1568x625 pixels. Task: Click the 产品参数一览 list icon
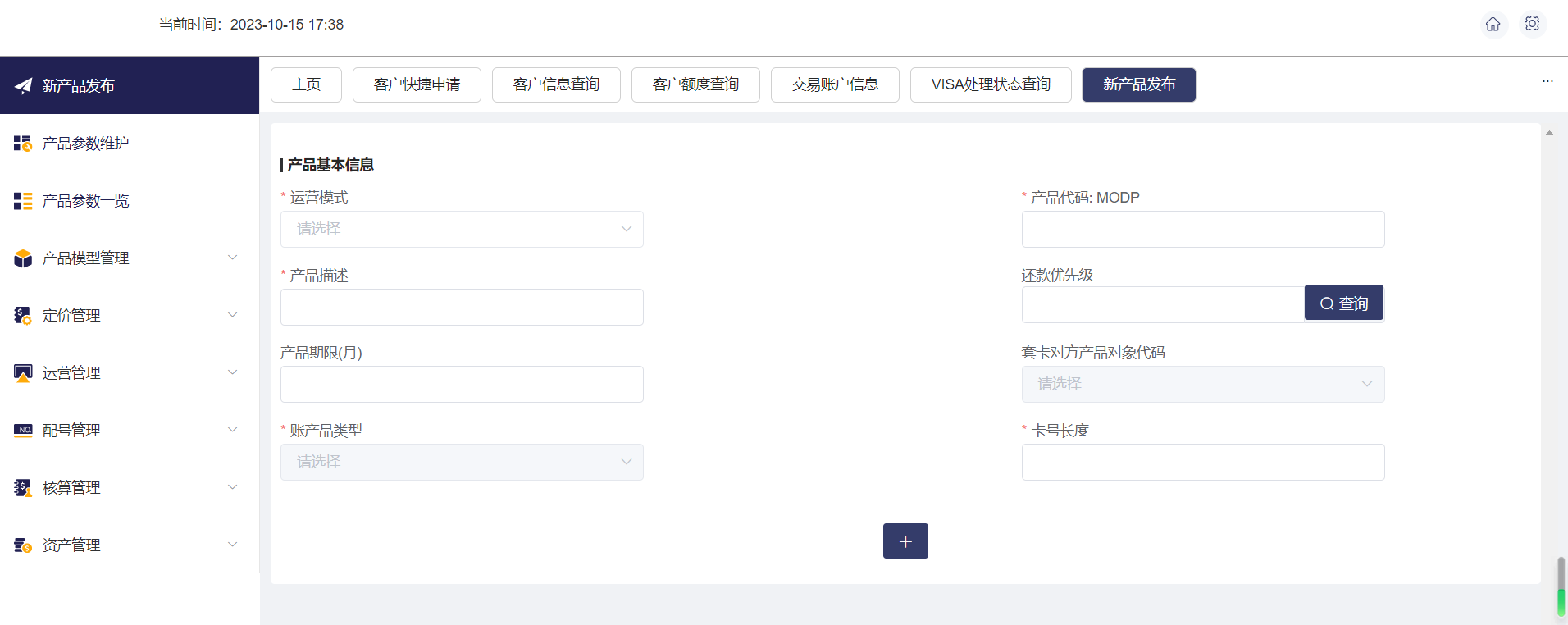(x=23, y=201)
